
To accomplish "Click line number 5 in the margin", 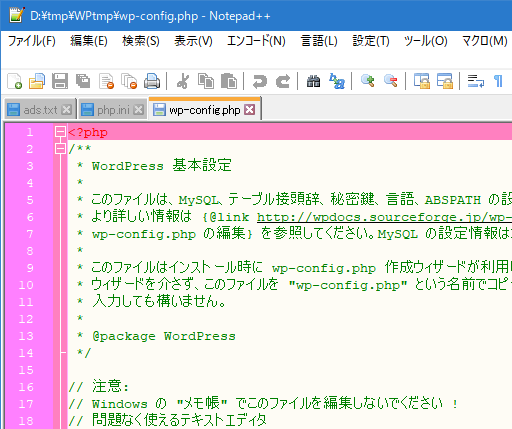I will (30, 200).
